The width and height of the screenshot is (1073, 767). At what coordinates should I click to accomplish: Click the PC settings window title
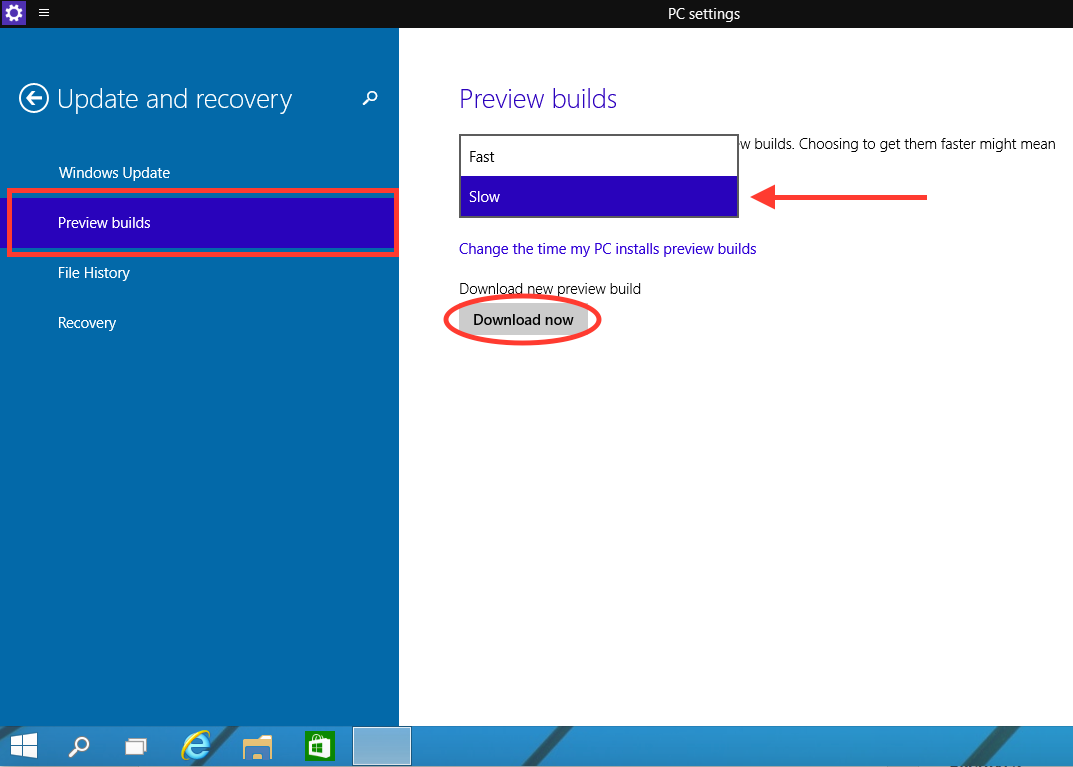(x=704, y=14)
